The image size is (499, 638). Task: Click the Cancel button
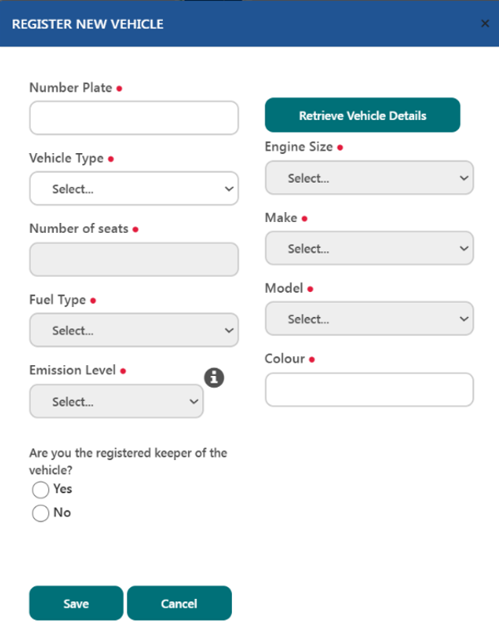pos(179,603)
